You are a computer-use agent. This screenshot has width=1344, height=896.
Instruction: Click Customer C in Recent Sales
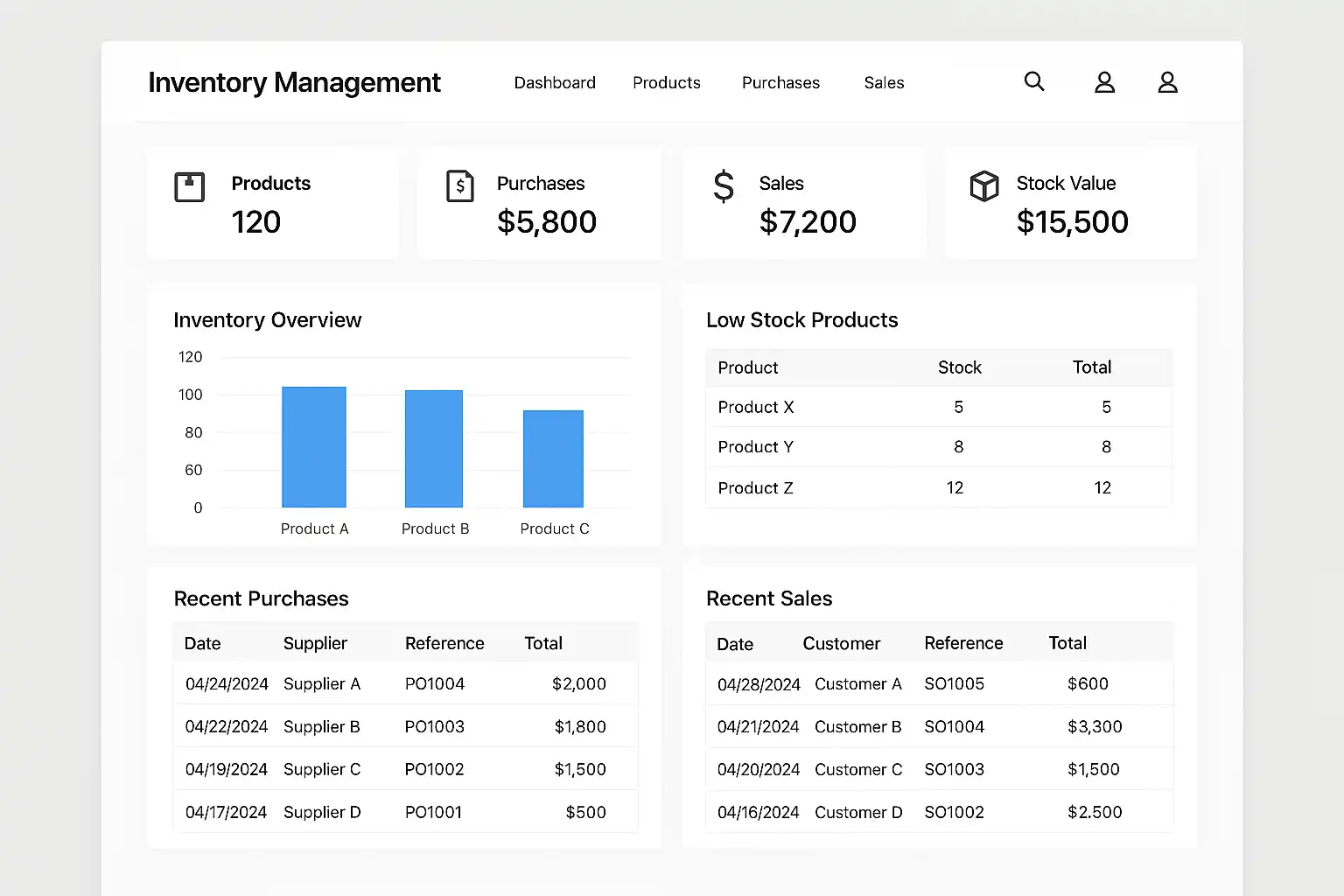(x=857, y=770)
